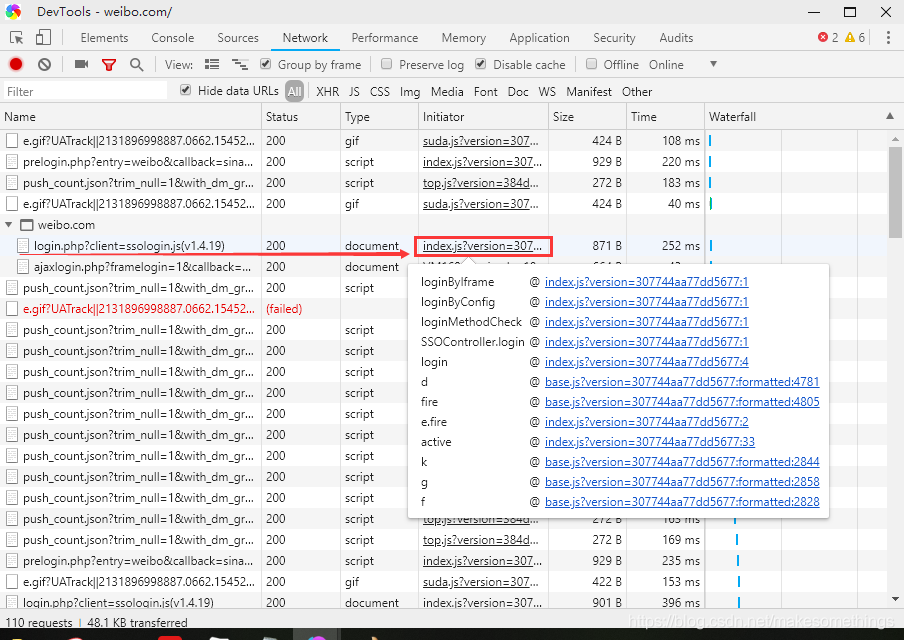Select the ajaxlogin.php?framelogin request row
Screen dimensions: 904x640
(142, 267)
